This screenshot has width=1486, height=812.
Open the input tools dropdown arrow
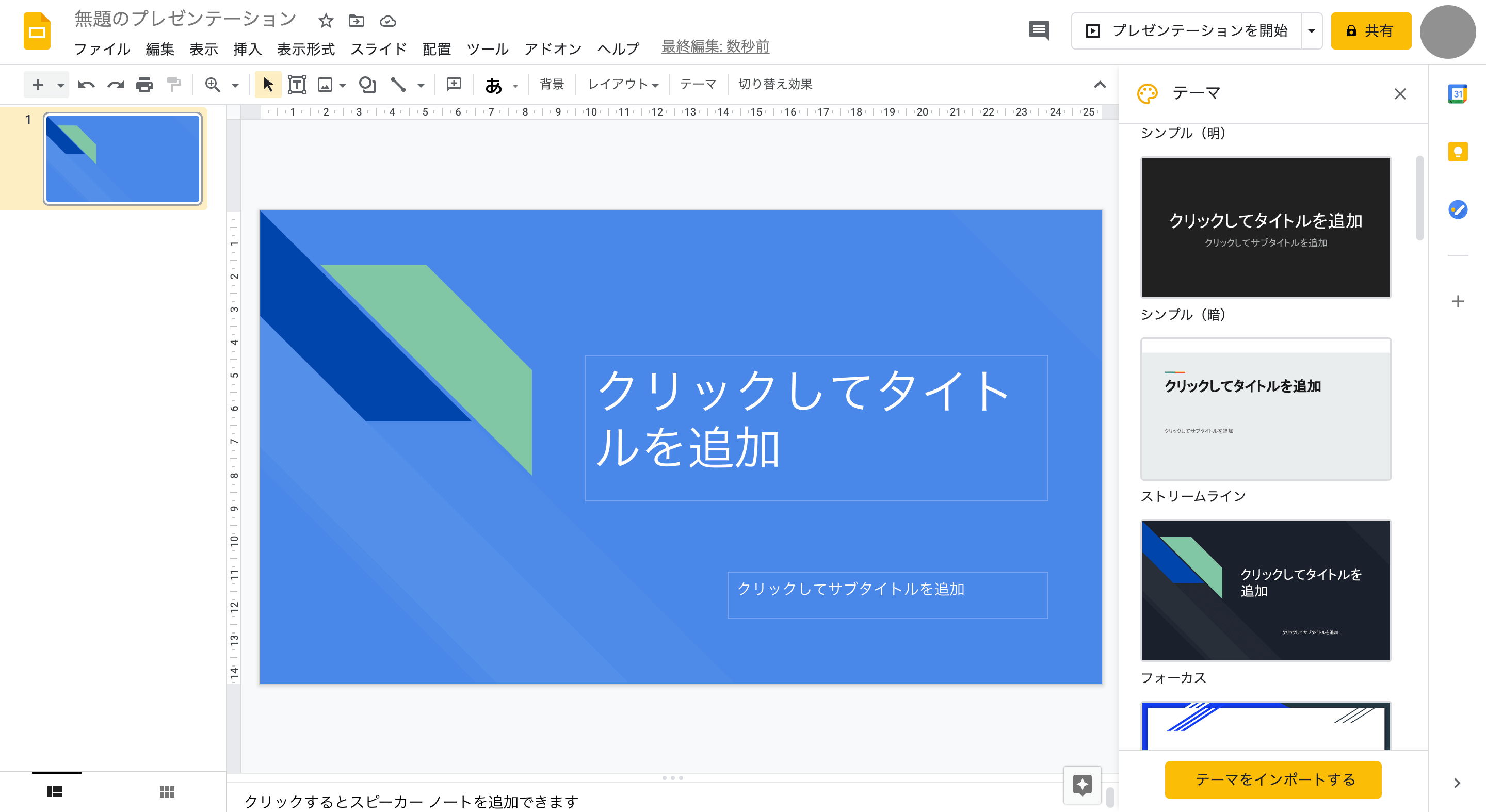tap(515, 86)
